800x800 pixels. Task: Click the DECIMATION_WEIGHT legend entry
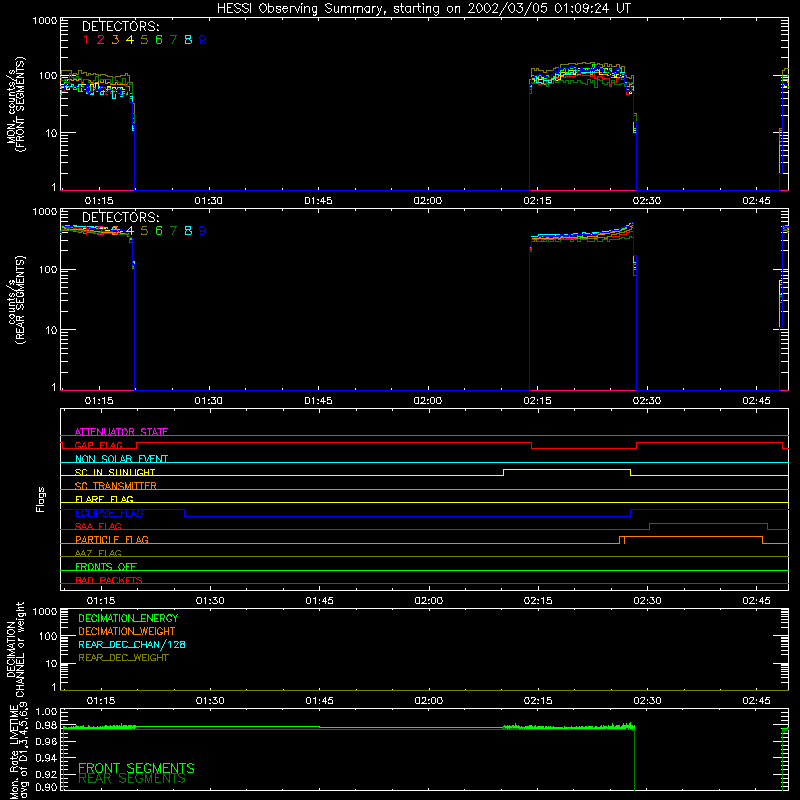pos(127,631)
